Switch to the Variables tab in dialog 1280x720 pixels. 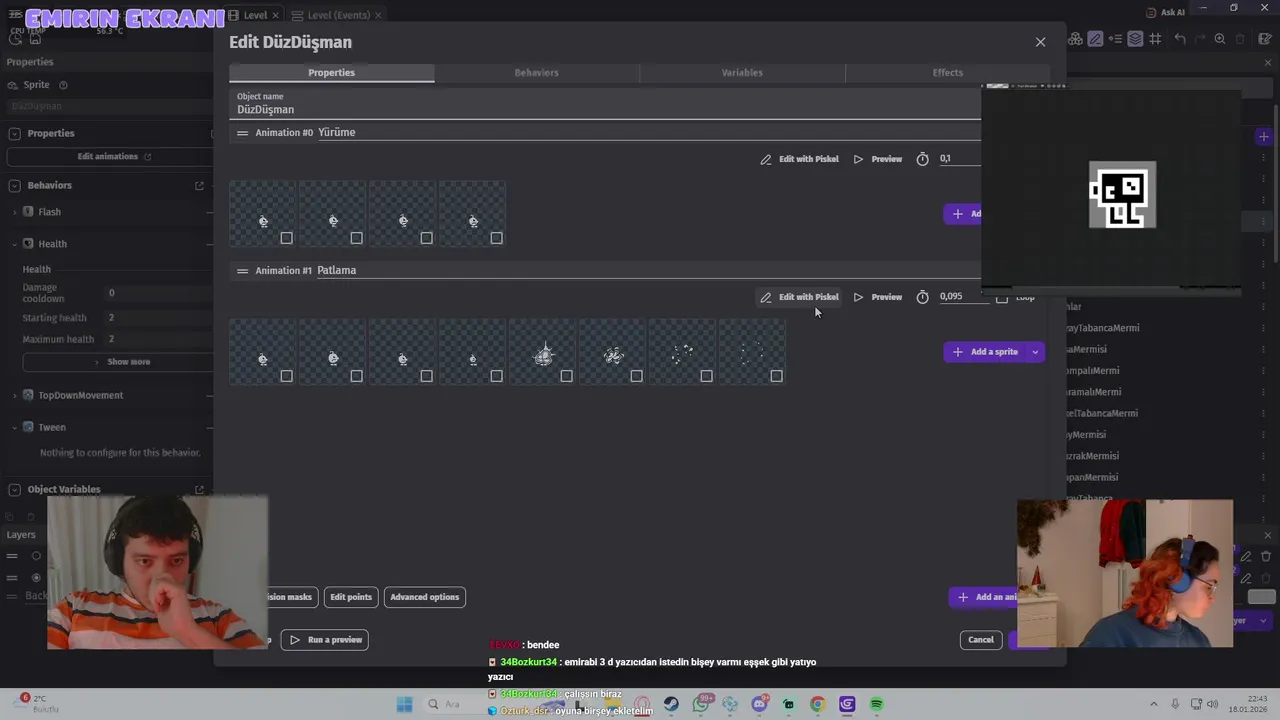(742, 73)
